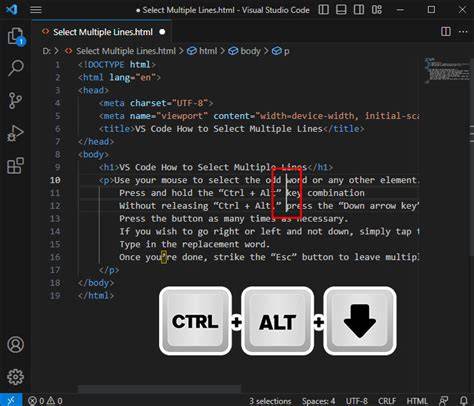474x406 pixels.
Task: Open the Run and Debug view
Action: (15, 133)
